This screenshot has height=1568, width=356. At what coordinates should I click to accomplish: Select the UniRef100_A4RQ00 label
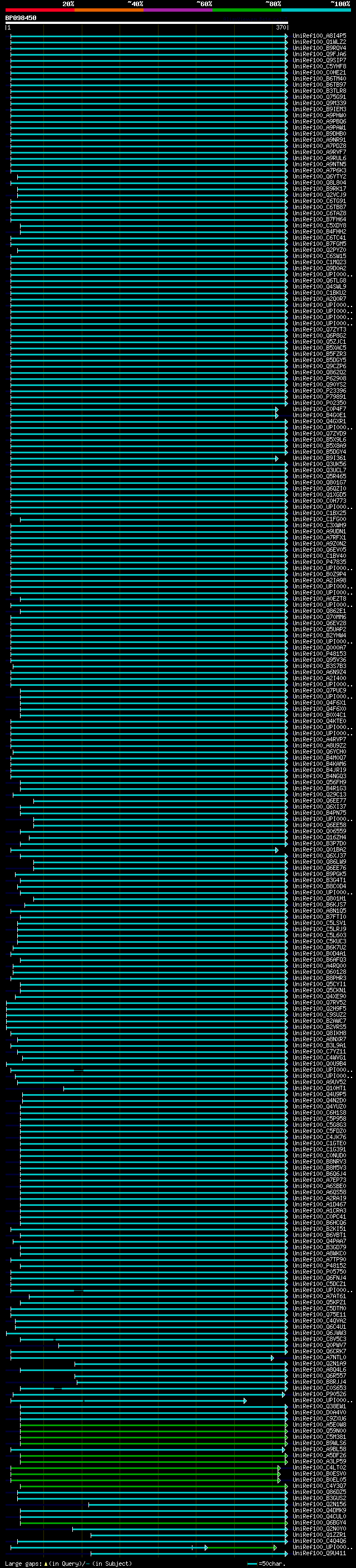pyautogui.click(x=319, y=966)
